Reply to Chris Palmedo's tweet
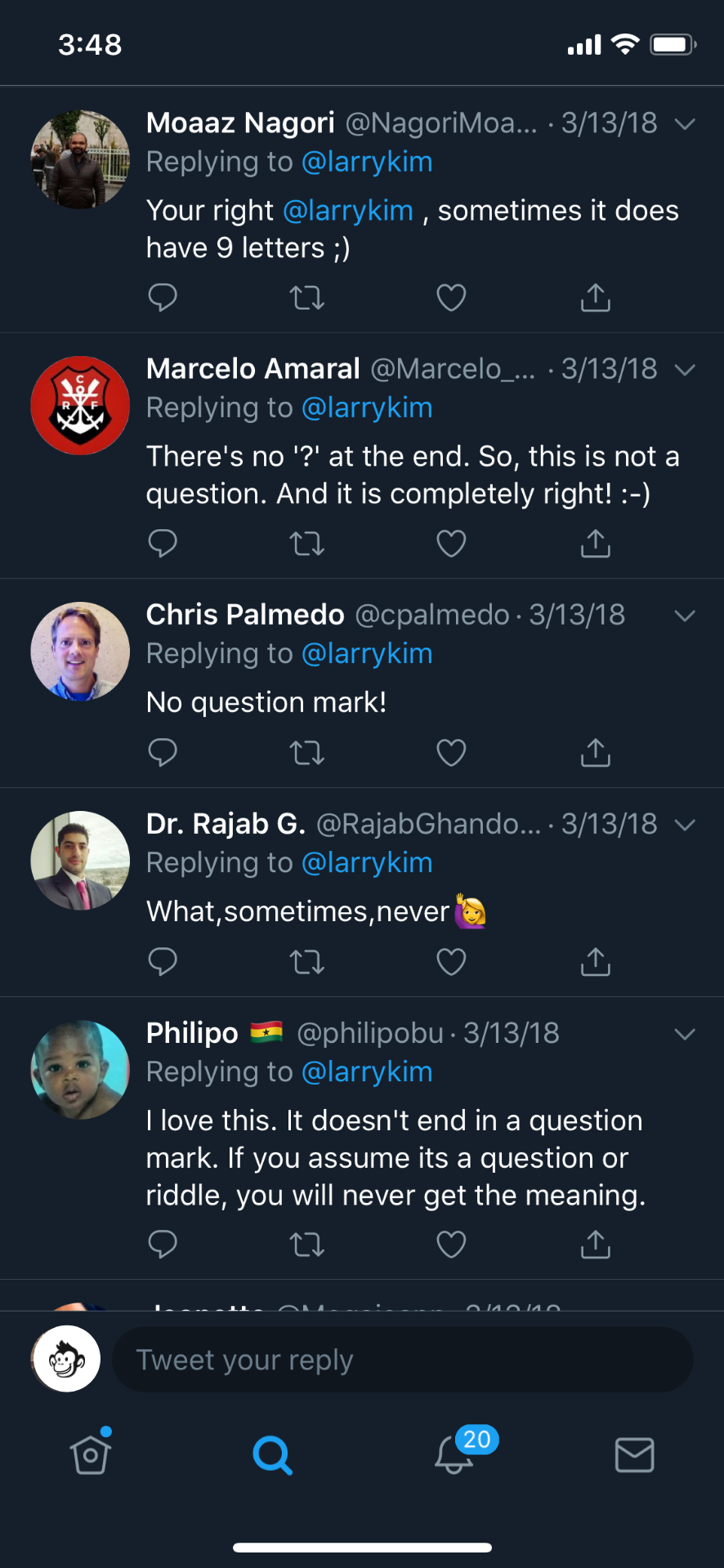 coord(163,752)
